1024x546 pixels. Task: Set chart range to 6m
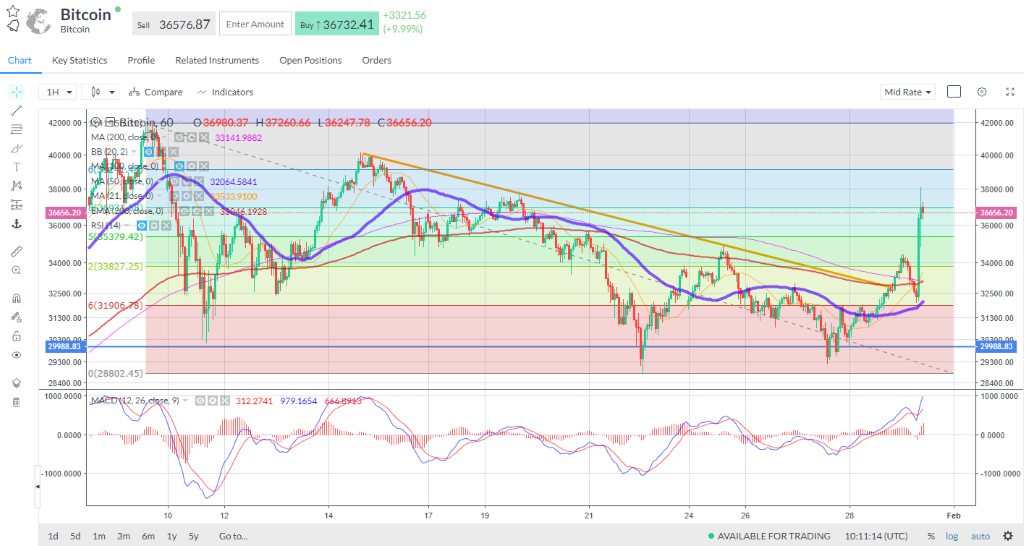click(148, 536)
